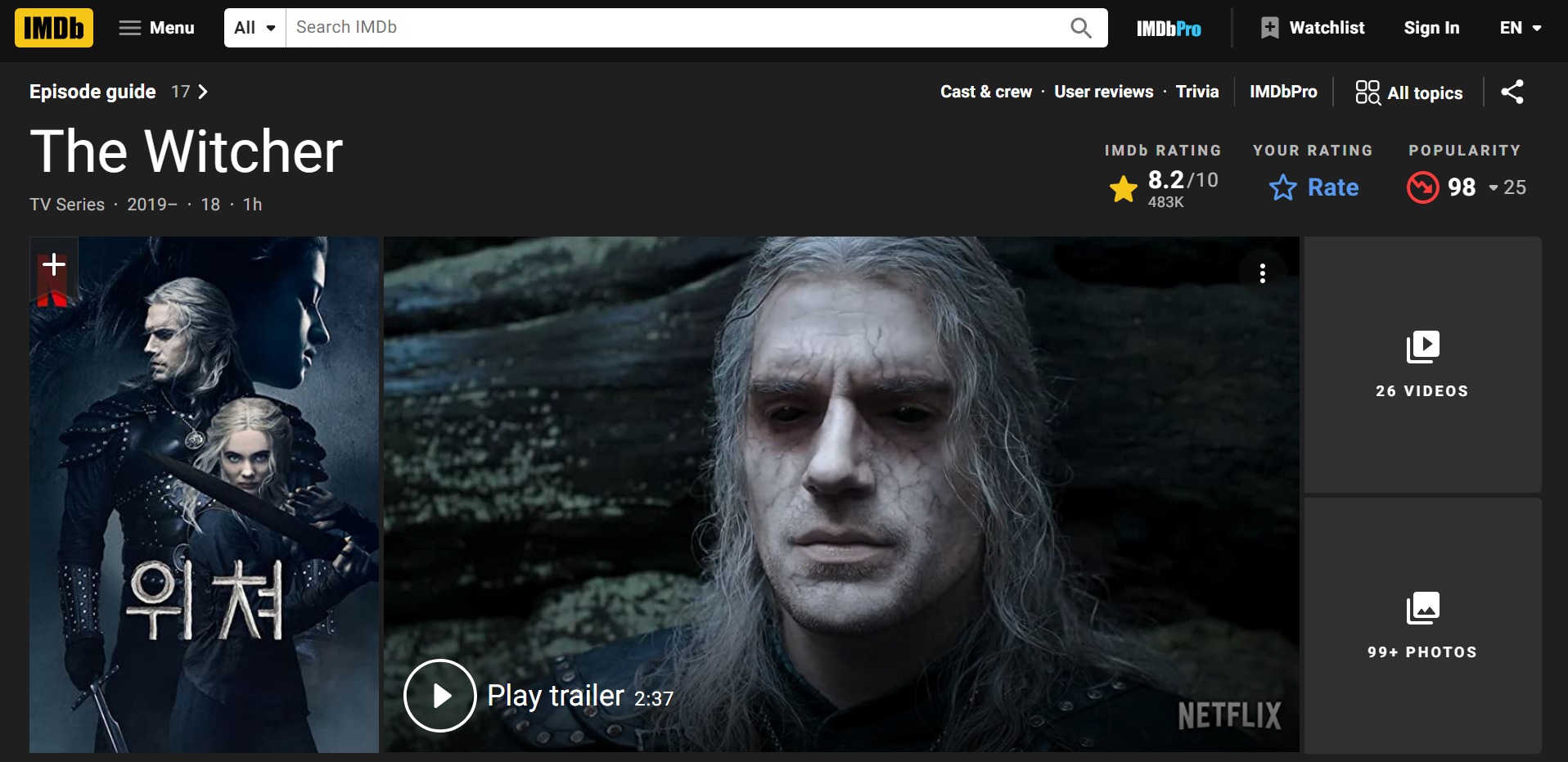Screen dimensions: 1568x762
Task: Open the All search category dropdown
Action: [x=255, y=28]
